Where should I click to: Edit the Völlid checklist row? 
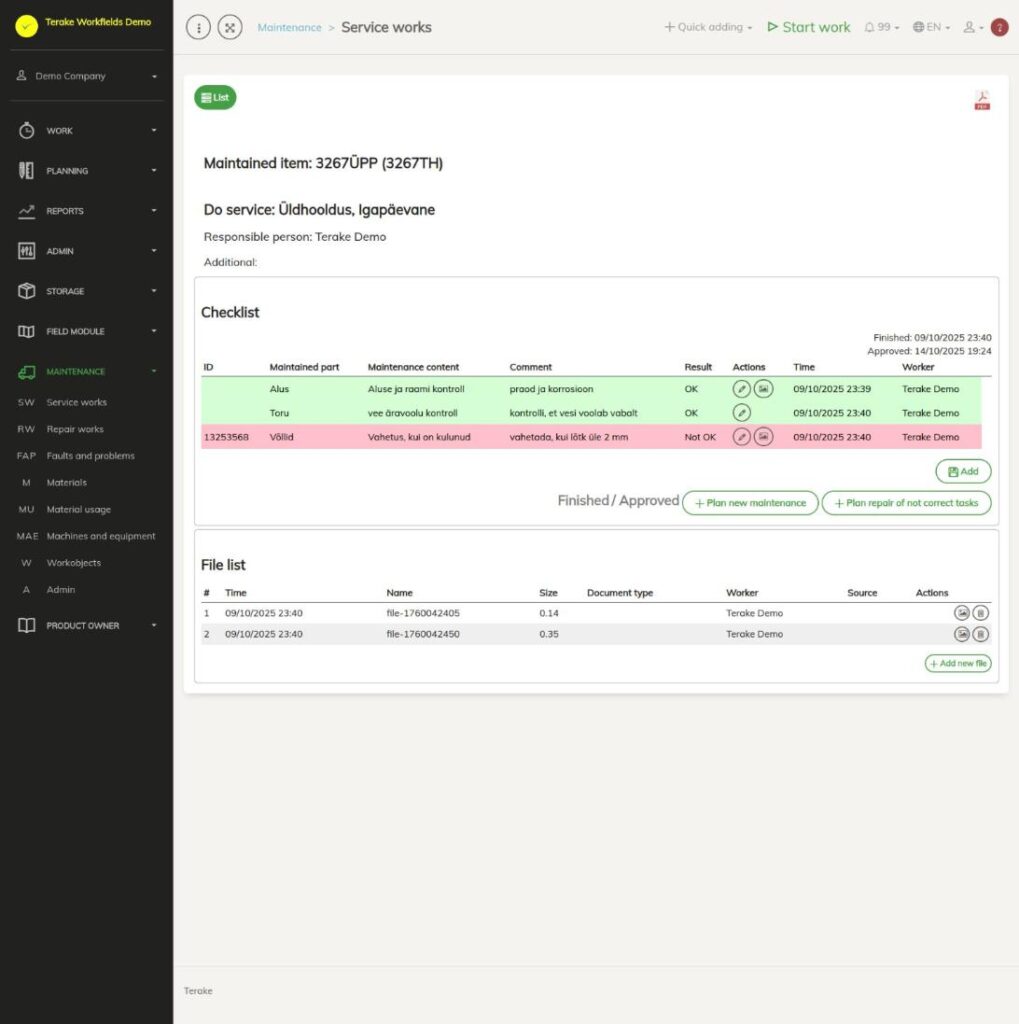741,437
